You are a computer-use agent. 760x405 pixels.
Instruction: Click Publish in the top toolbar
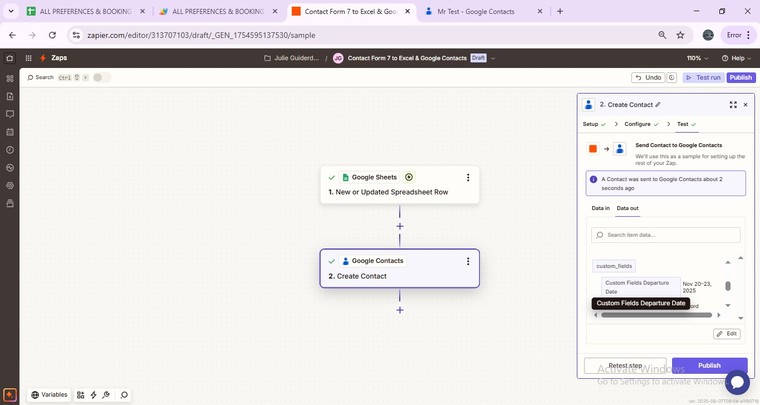click(x=741, y=78)
